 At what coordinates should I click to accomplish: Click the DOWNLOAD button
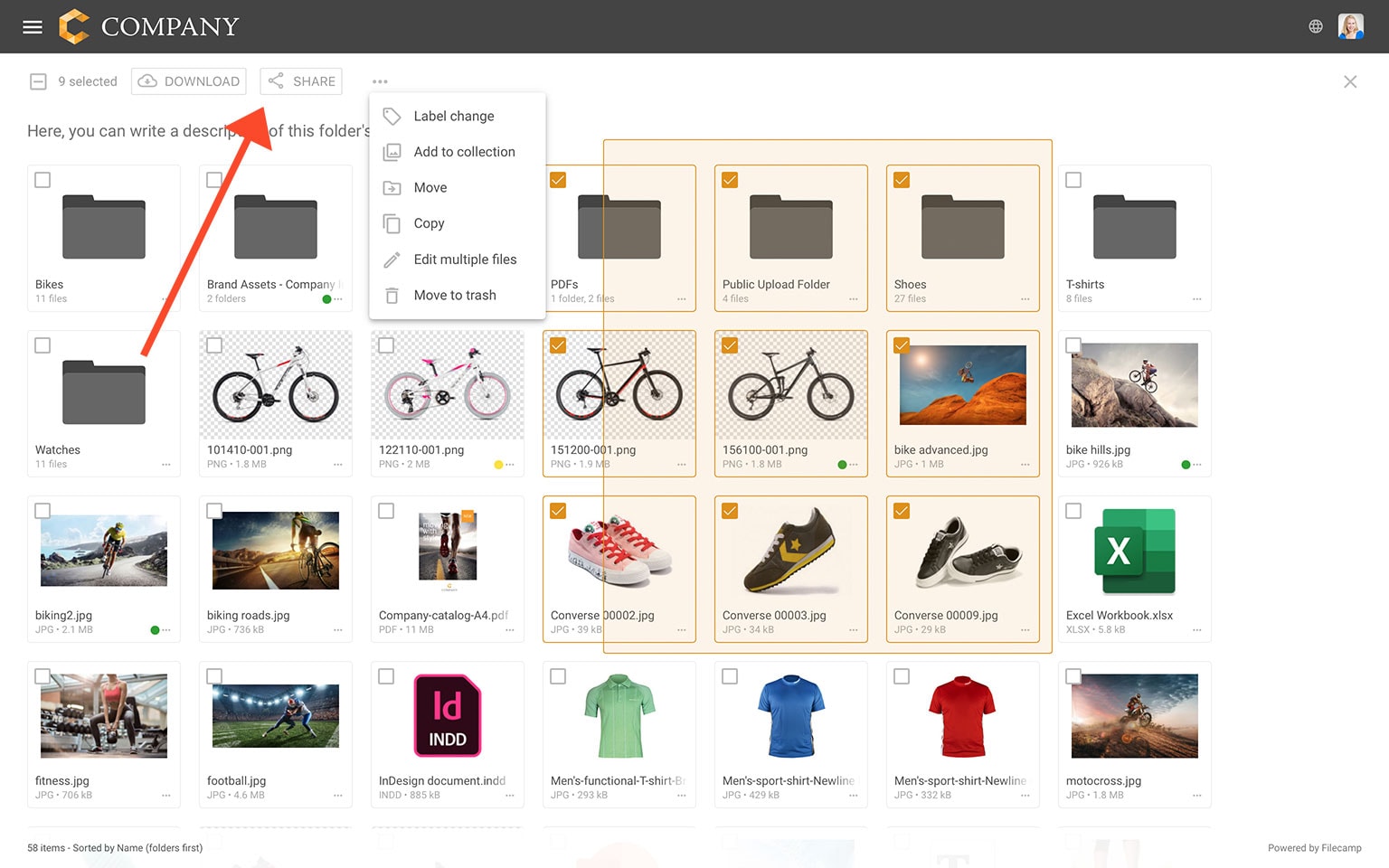pos(189,81)
